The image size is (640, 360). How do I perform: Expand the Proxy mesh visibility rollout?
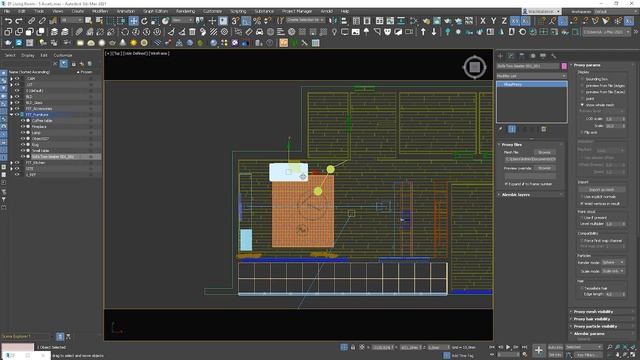click(x=602, y=311)
